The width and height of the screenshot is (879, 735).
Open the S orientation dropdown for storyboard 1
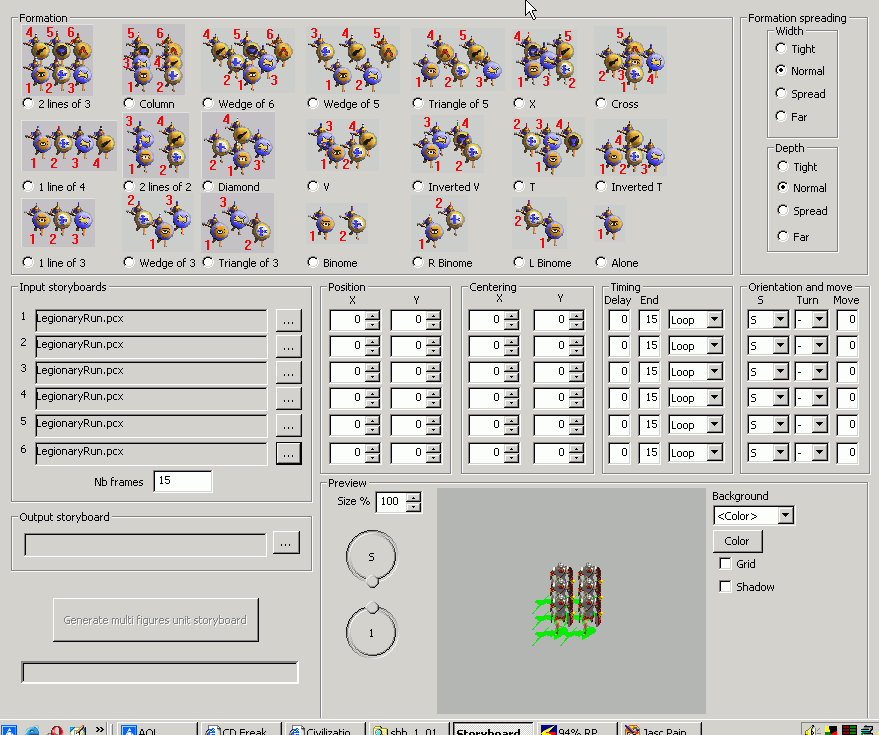(x=780, y=320)
